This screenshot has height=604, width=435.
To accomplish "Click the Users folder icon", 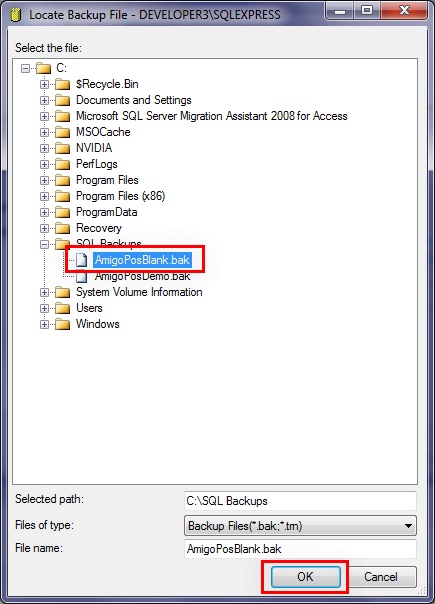I will click(62, 308).
